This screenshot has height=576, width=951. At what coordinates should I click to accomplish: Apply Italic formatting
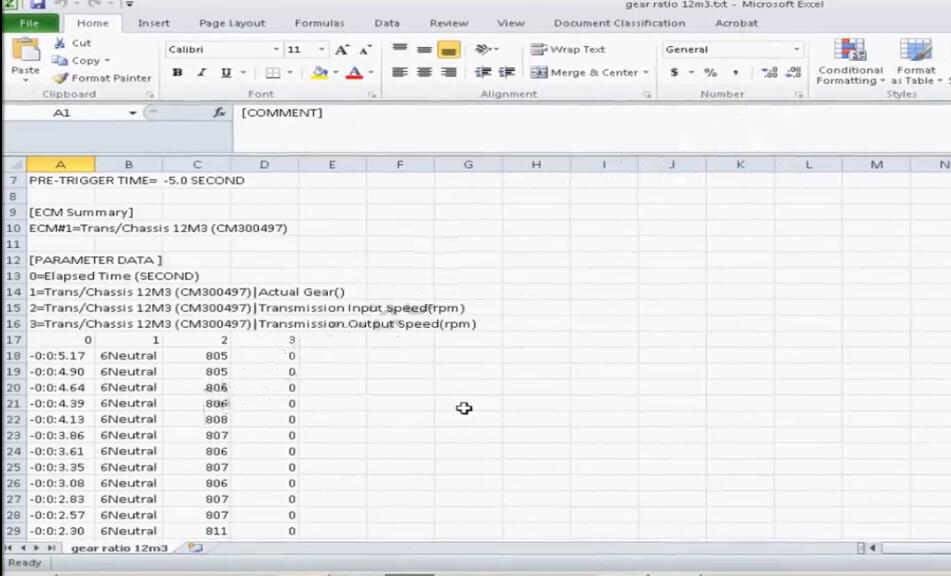pyautogui.click(x=202, y=73)
